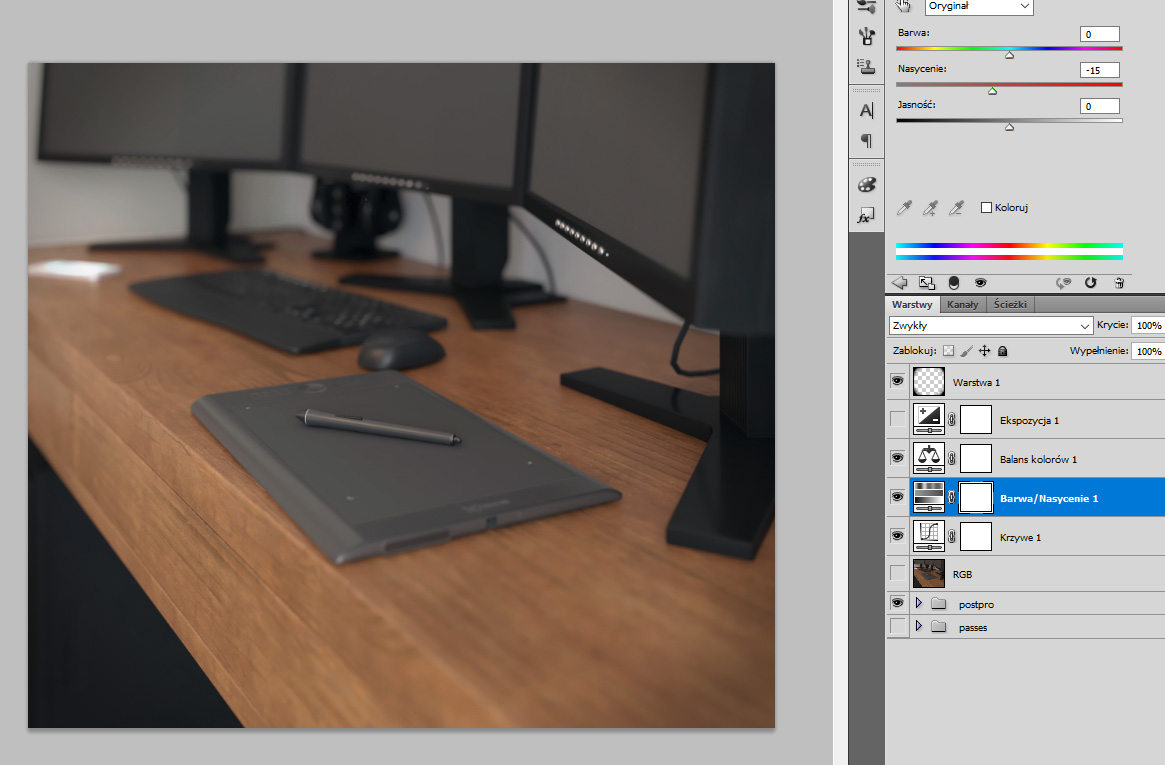The height and width of the screenshot is (765, 1165).
Task: Switch to the Warstwy tab
Action: point(912,305)
